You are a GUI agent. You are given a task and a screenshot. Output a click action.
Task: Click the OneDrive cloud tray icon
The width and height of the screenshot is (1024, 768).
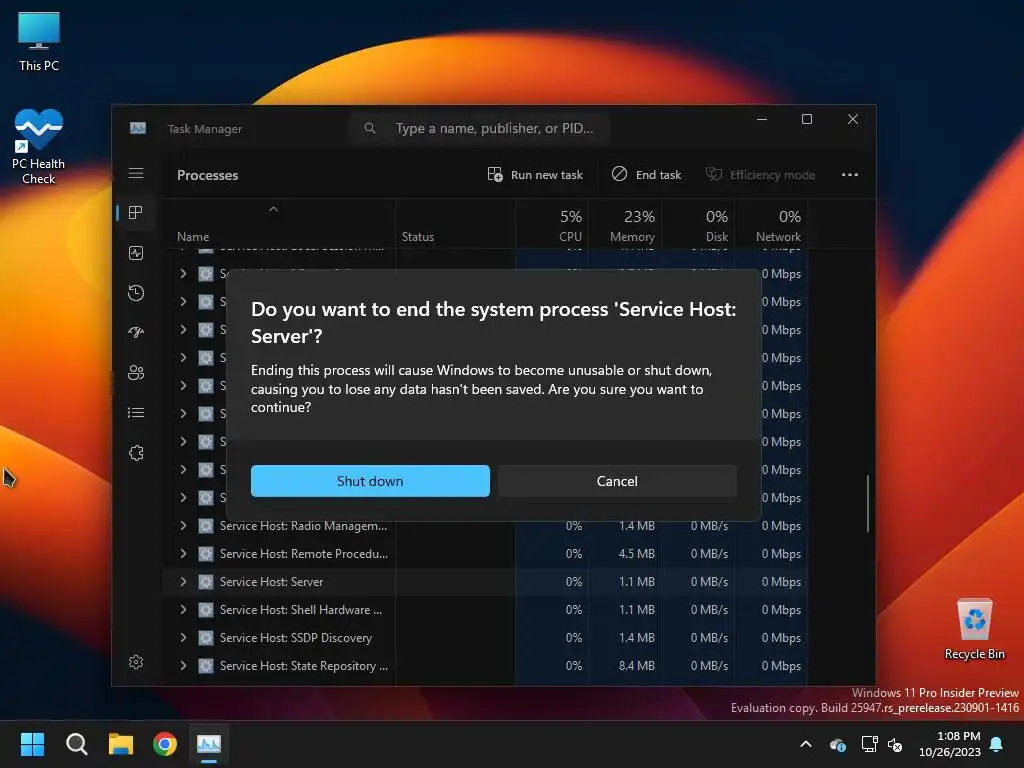click(x=837, y=744)
